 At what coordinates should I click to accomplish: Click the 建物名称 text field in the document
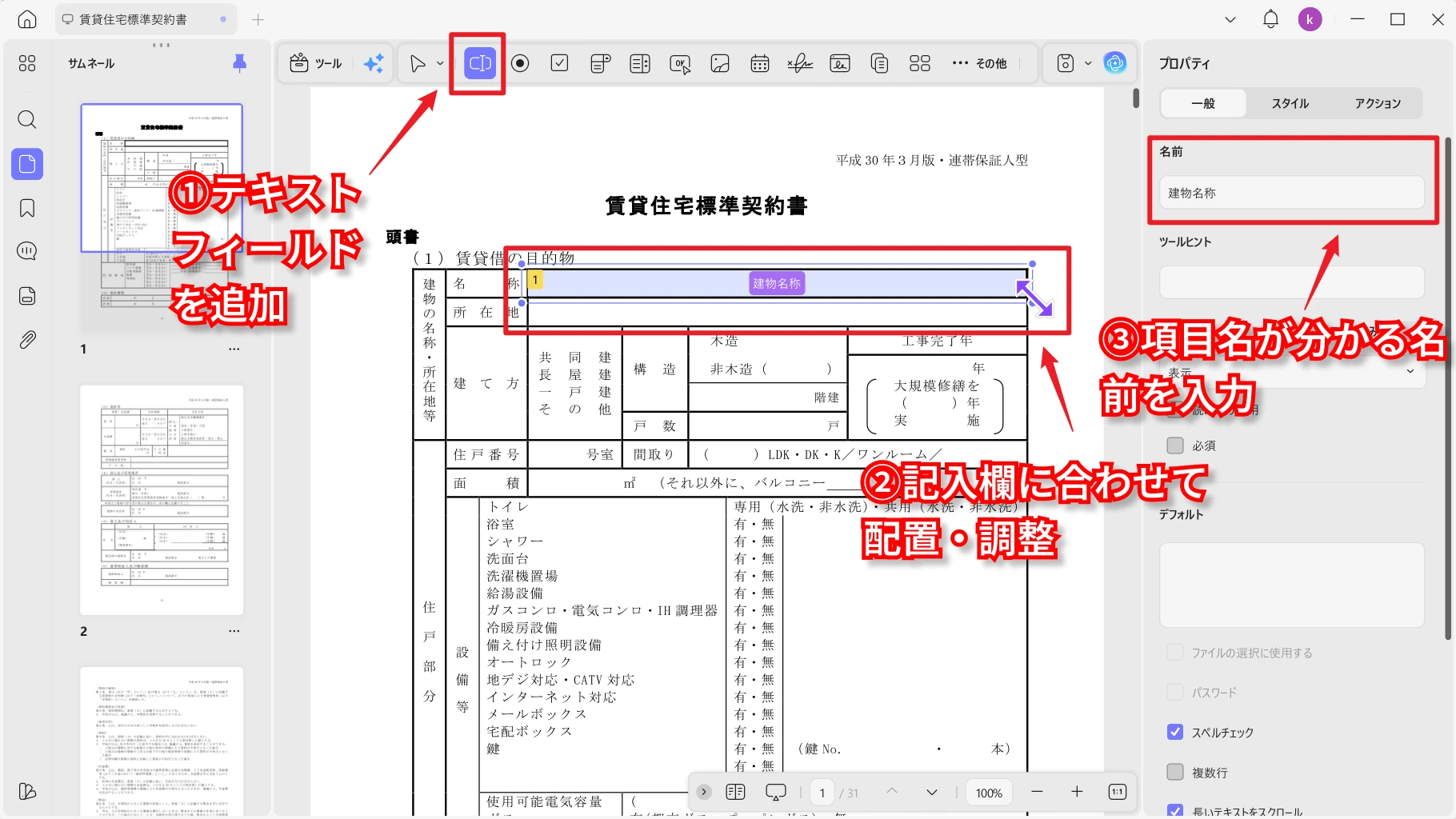click(x=776, y=283)
